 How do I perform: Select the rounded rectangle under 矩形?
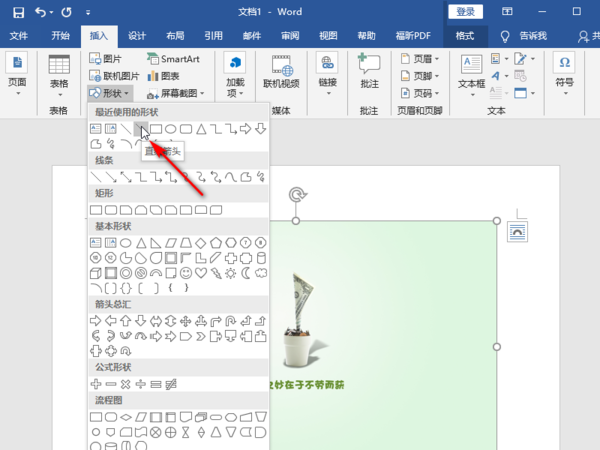coord(111,210)
